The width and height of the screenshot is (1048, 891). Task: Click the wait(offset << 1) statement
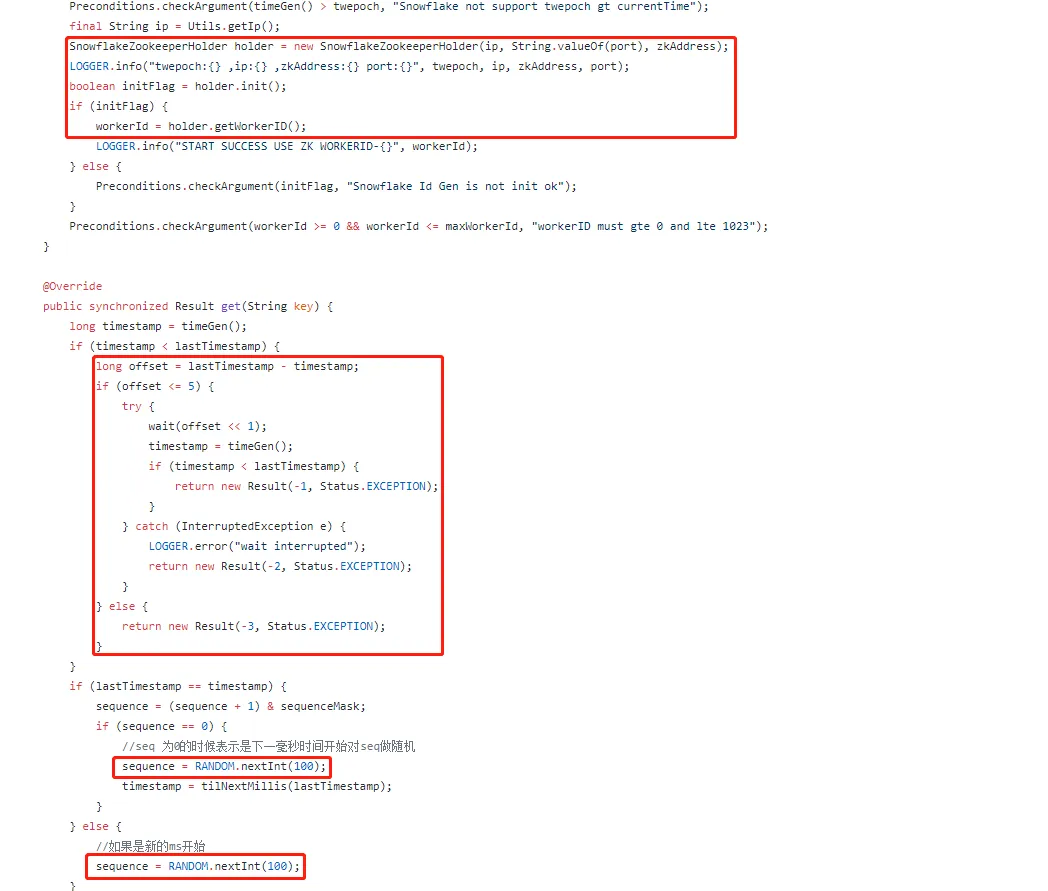click(207, 426)
